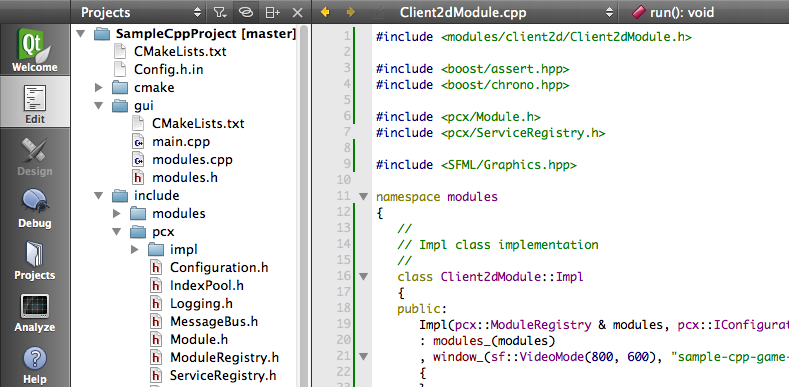789x387 pixels.
Task: Collapse the gui folder
Action: pos(99,106)
